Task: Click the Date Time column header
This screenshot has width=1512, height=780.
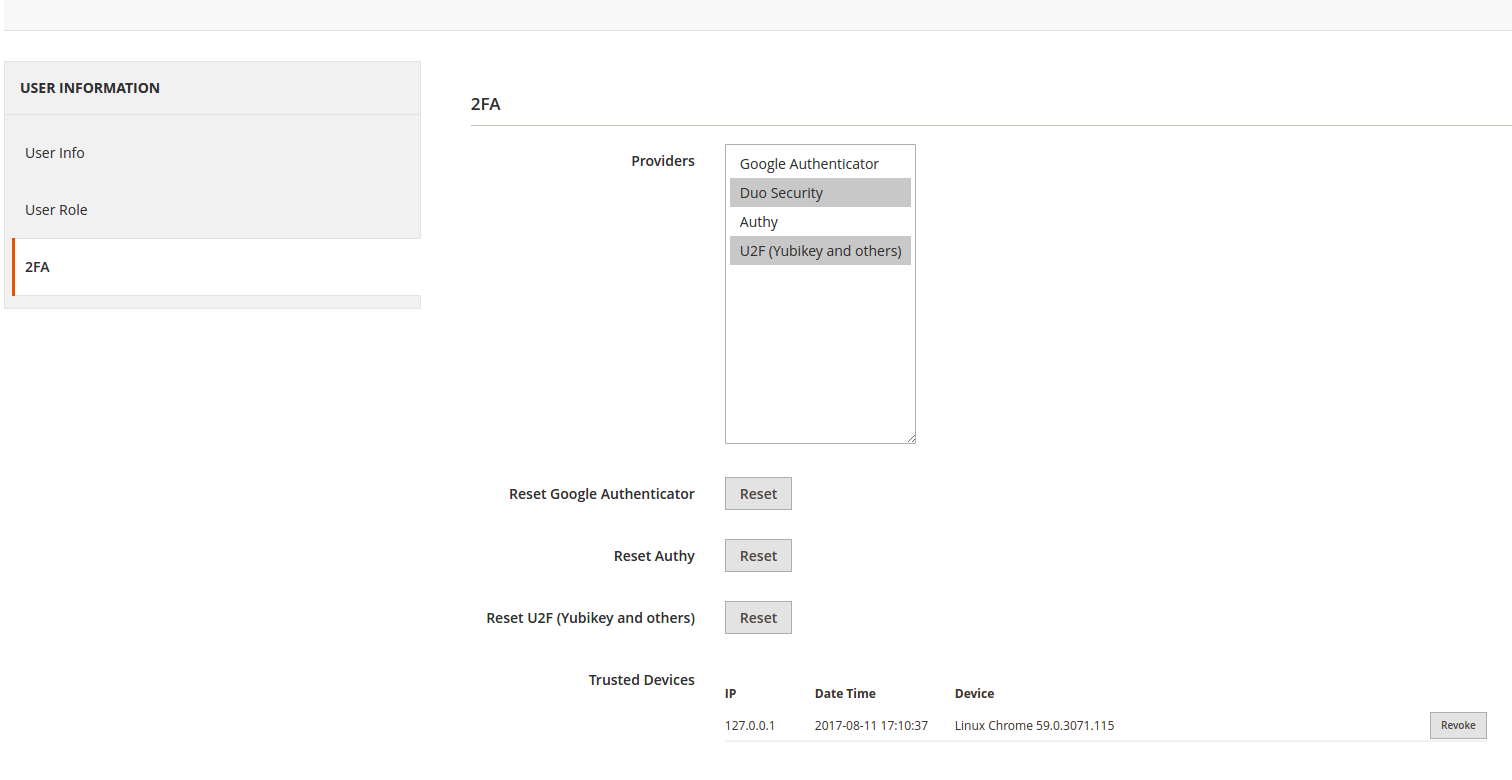Action: (x=845, y=694)
